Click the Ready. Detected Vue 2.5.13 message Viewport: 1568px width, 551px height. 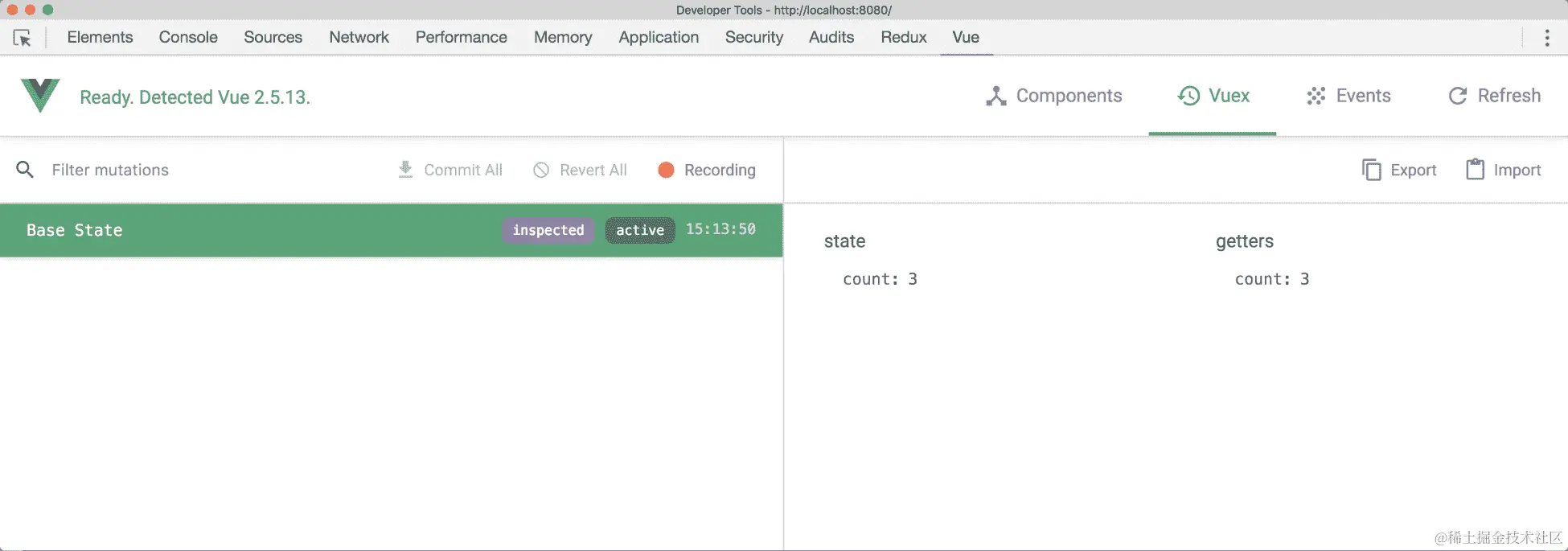(x=195, y=97)
